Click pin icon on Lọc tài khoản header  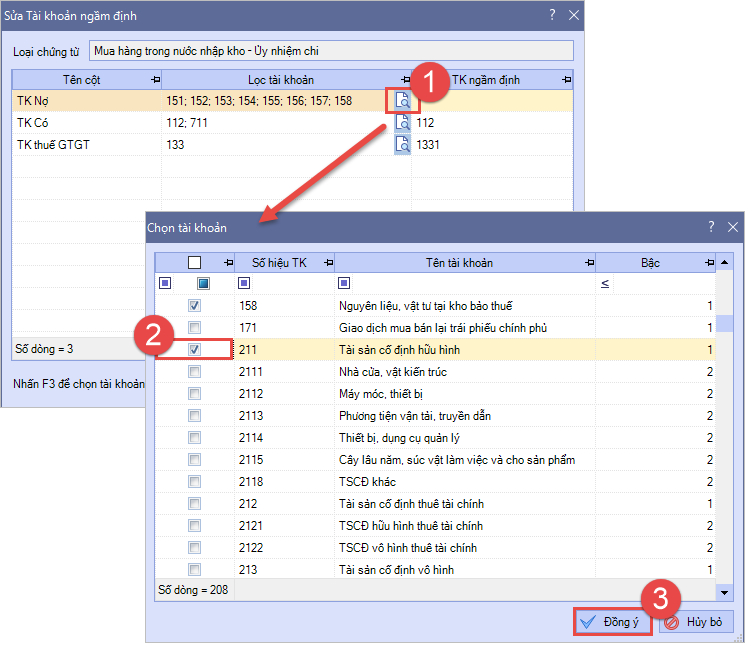[404, 79]
